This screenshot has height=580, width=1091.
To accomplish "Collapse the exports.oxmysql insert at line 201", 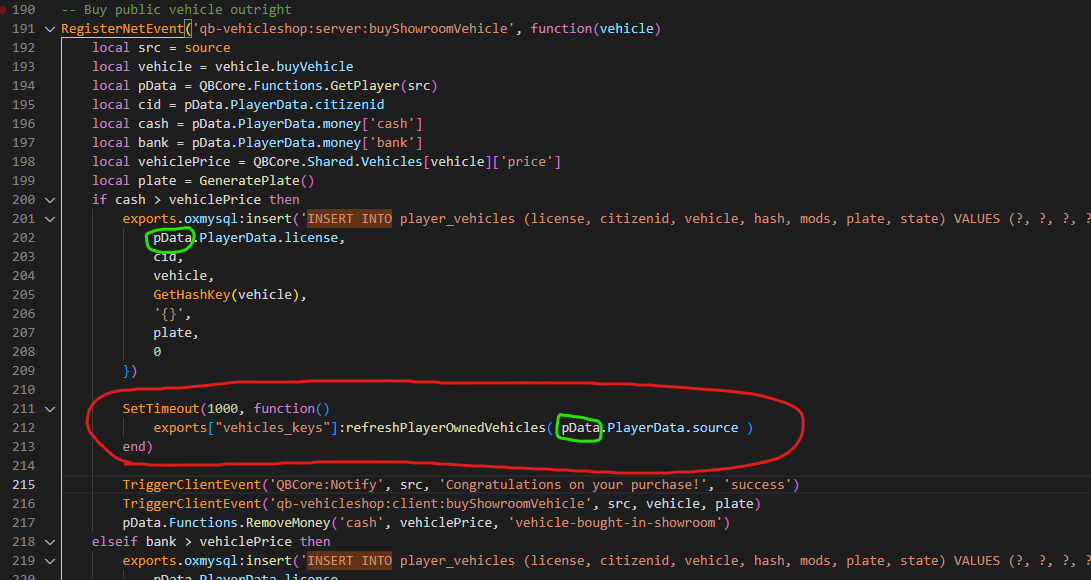I will click(50, 219).
